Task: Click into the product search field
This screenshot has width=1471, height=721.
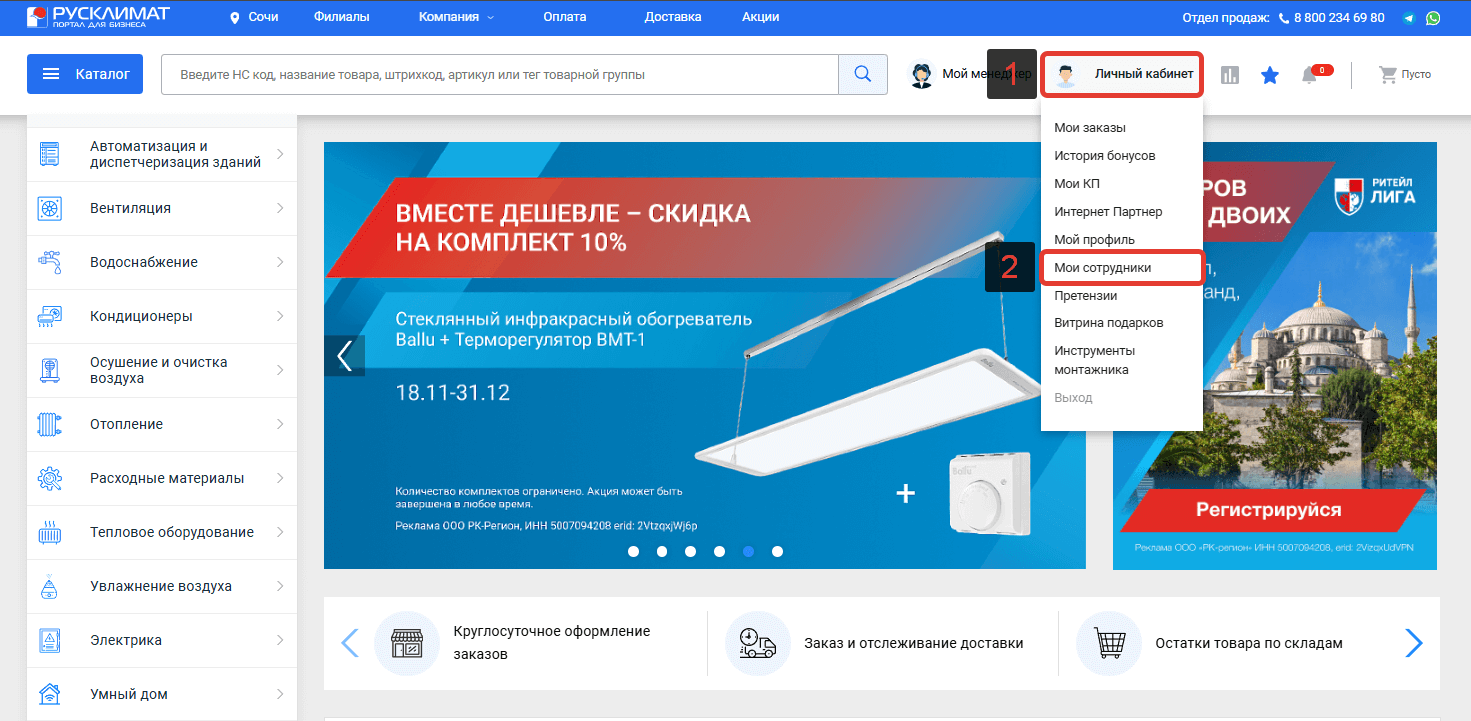Action: point(500,74)
